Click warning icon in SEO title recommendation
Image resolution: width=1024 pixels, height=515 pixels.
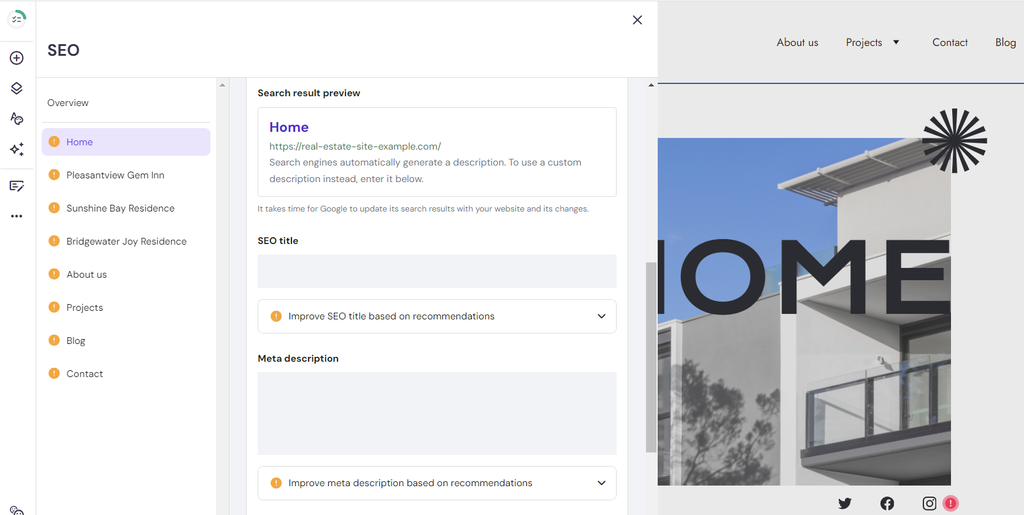276,316
